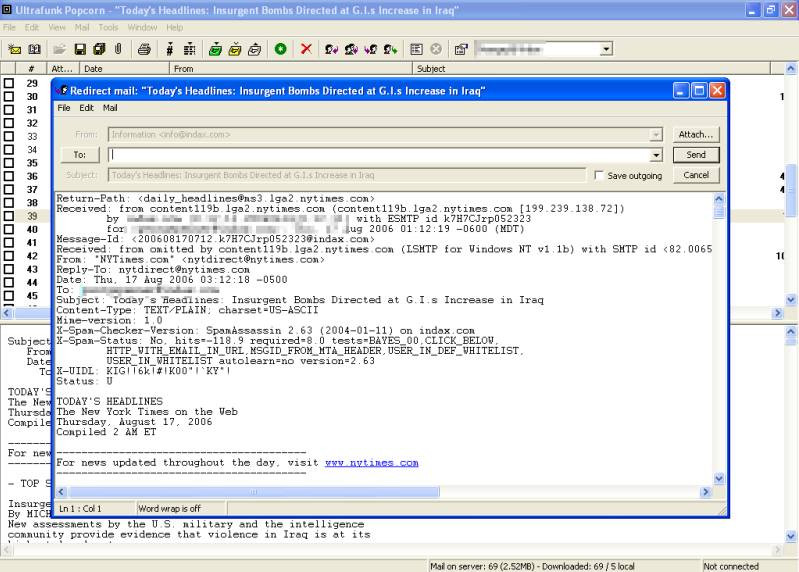Viewport: 799px width, 572px height.
Task: Click the 'Word wrap is off' status text
Action: click(x=170, y=508)
